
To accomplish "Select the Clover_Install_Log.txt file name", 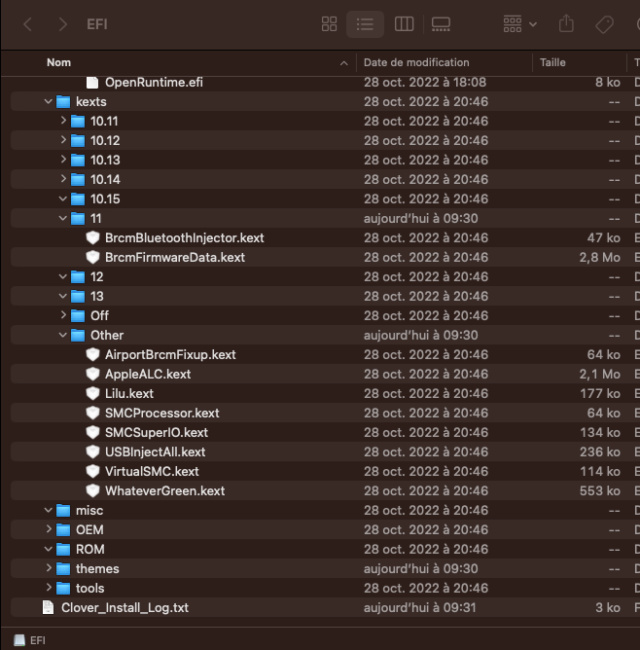I will [125, 608].
